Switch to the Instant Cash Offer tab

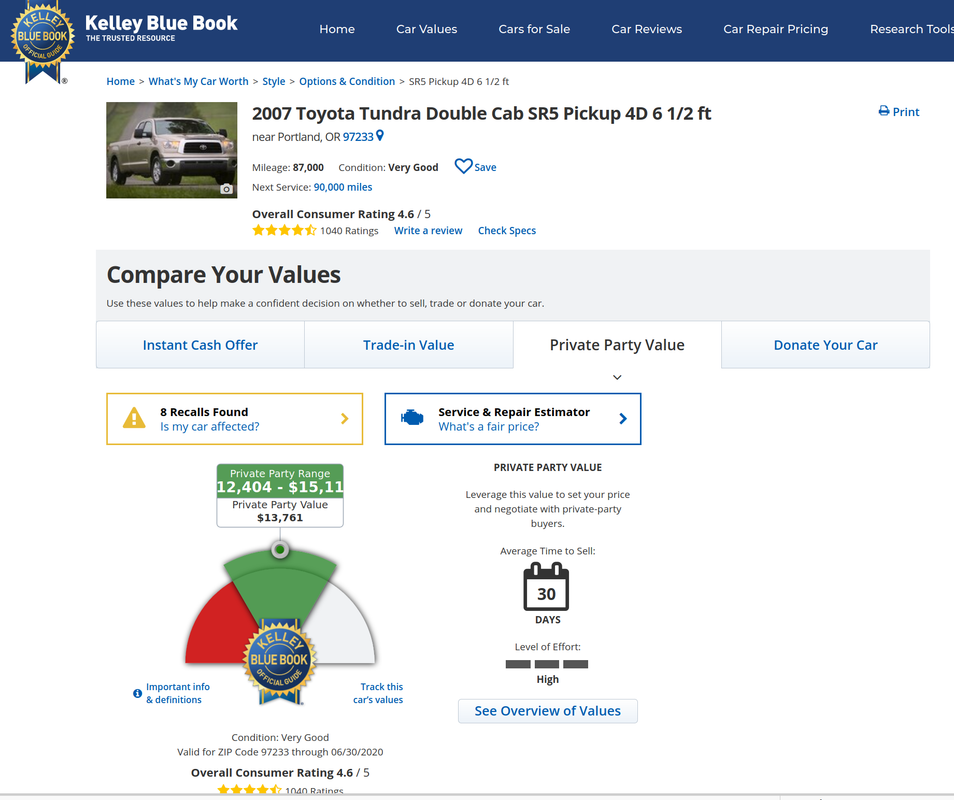pyautogui.click(x=200, y=345)
